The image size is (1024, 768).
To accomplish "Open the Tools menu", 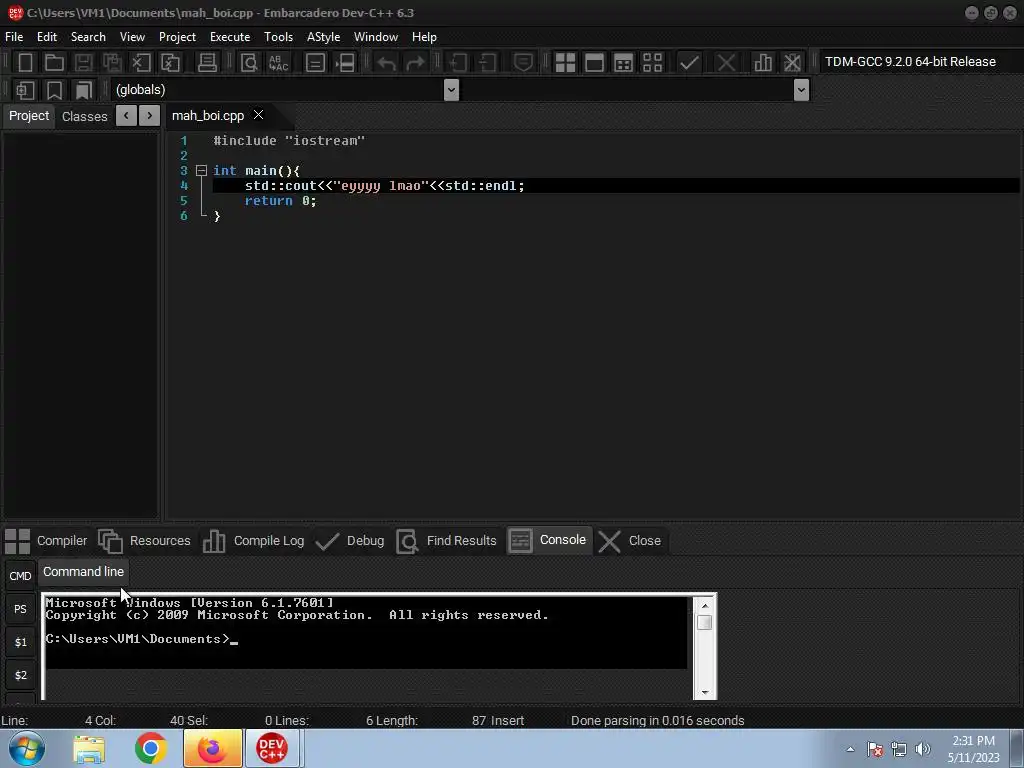I will 278,37.
